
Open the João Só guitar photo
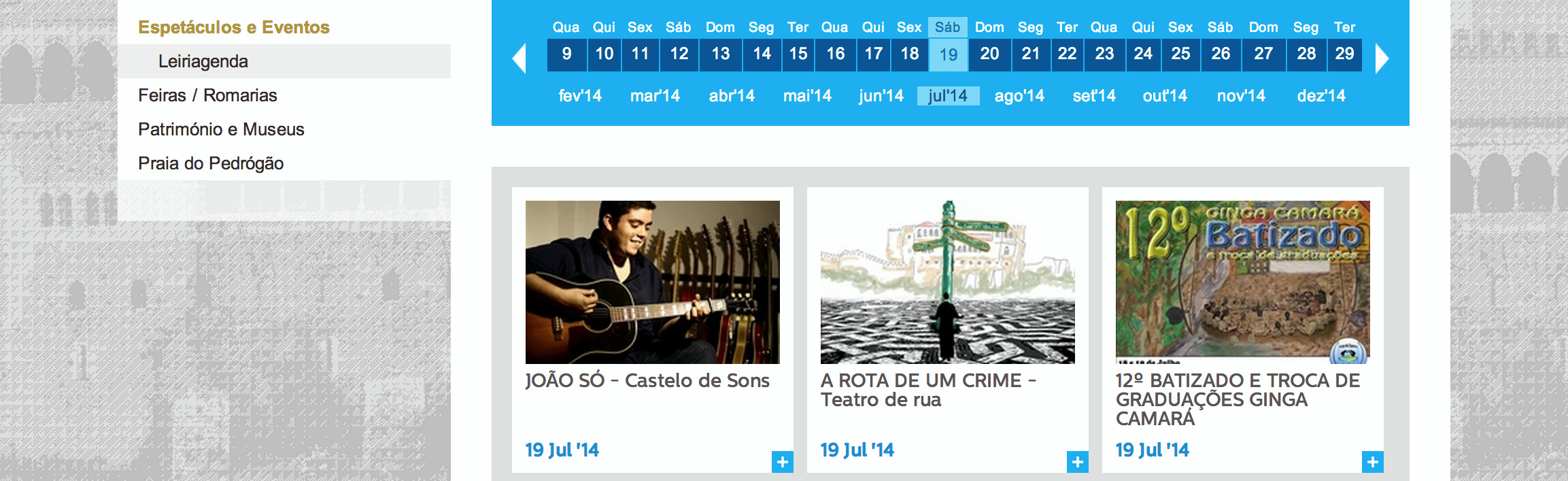click(653, 282)
